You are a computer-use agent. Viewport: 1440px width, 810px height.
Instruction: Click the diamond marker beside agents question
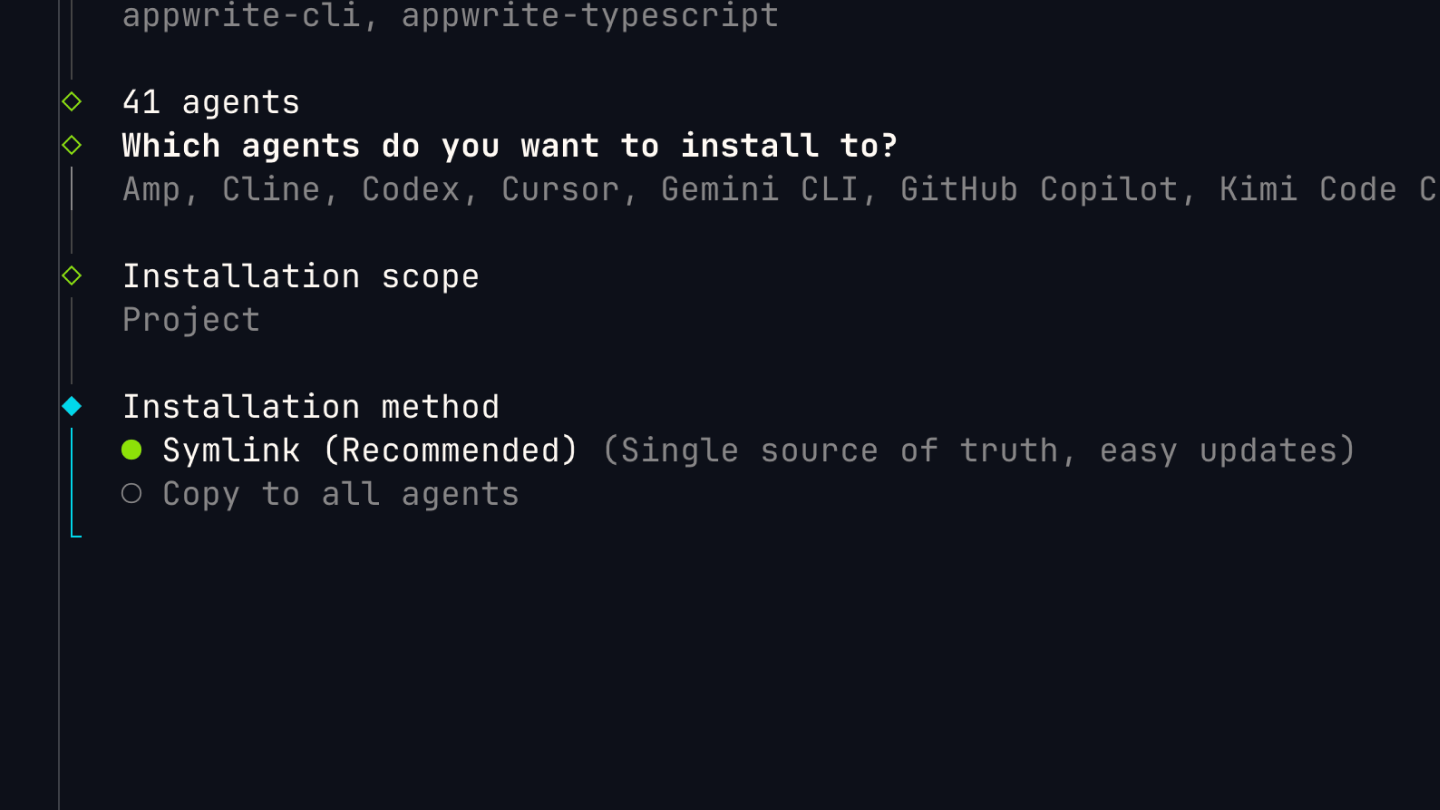point(70,144)
